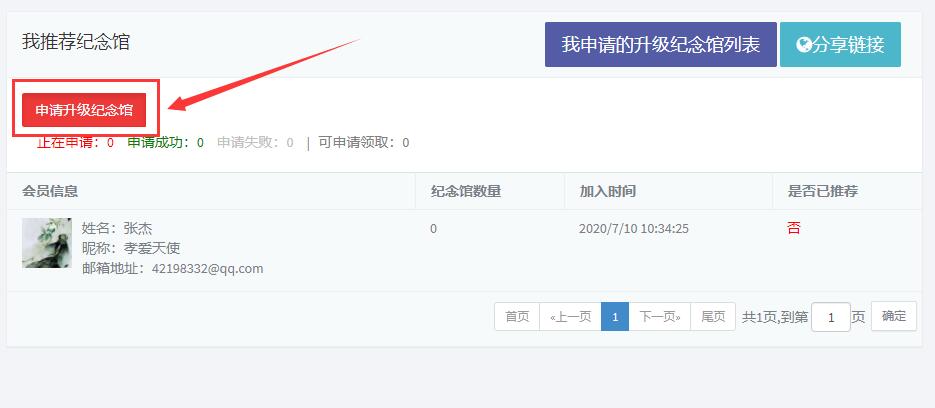Click the name 姓名：张杰
Screen dimensions: 935x408
[x=117, y=228]
